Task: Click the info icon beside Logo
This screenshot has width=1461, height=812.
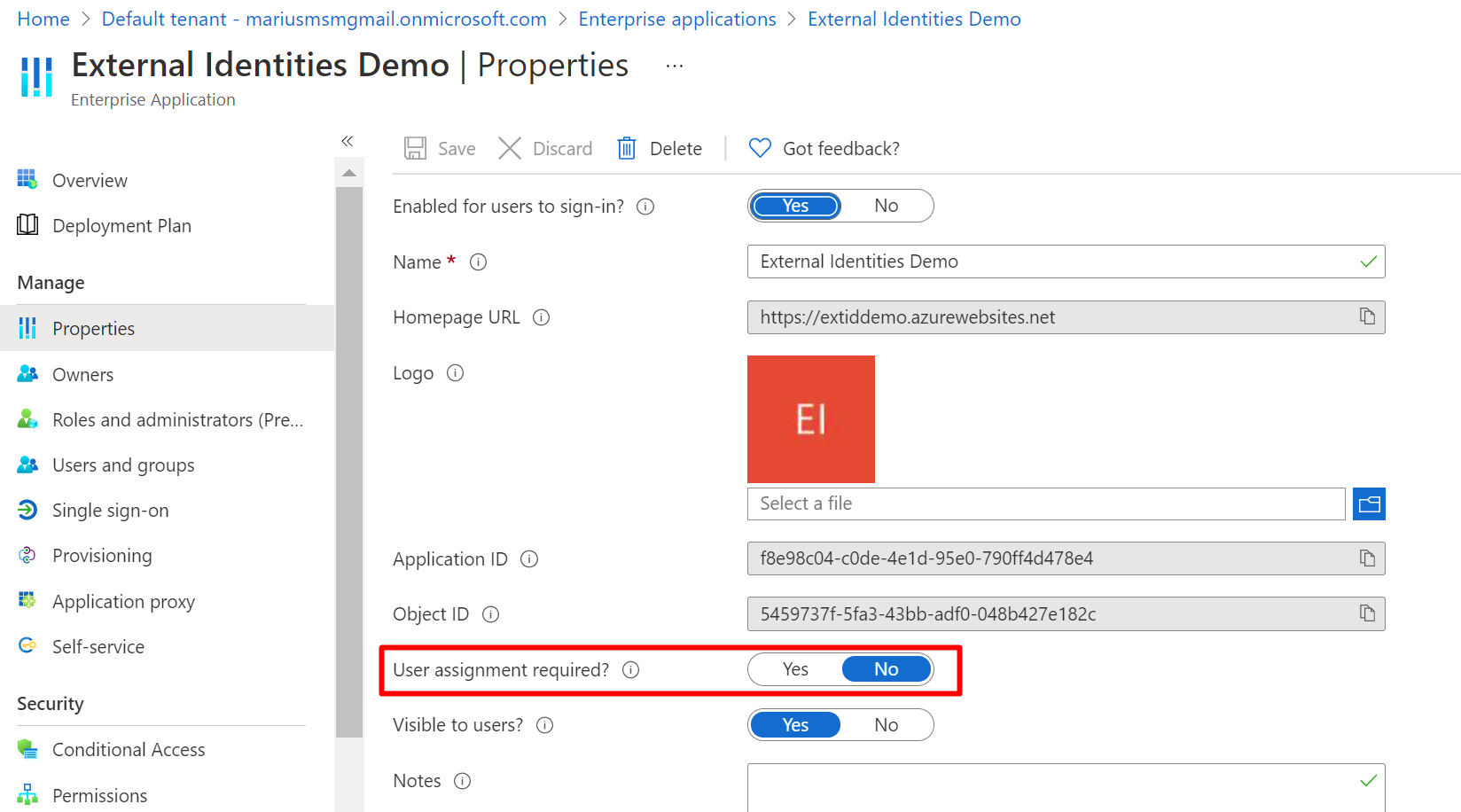Action: 455,373
